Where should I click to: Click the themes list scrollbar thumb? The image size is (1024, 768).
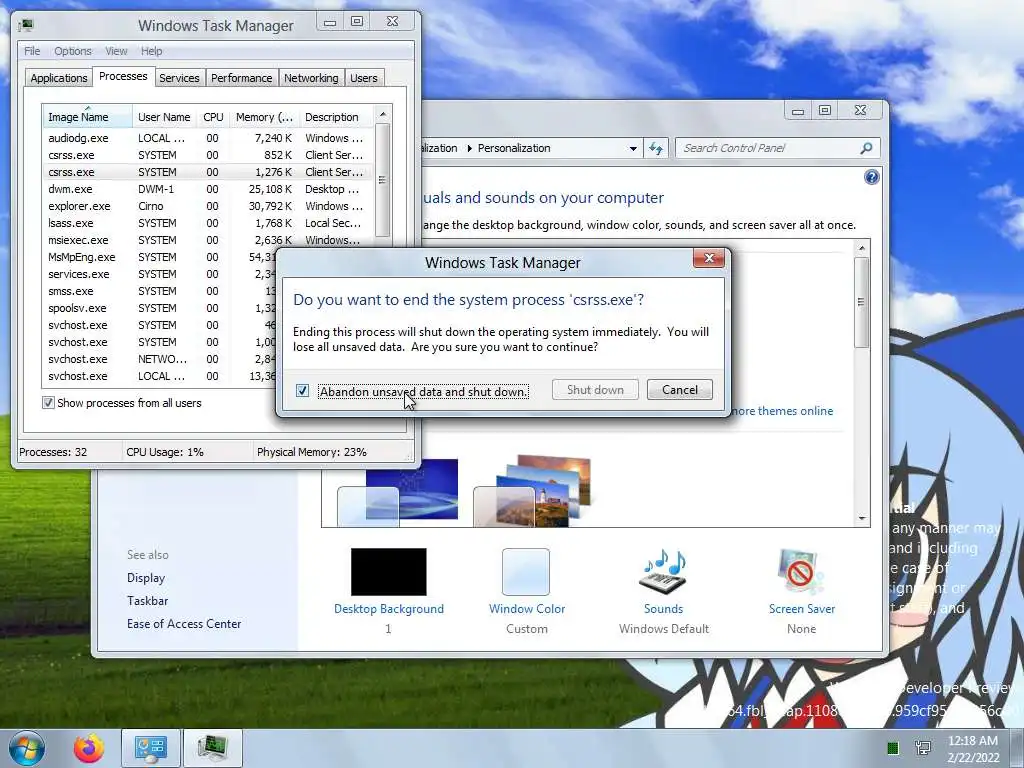(x=861, y=302)
